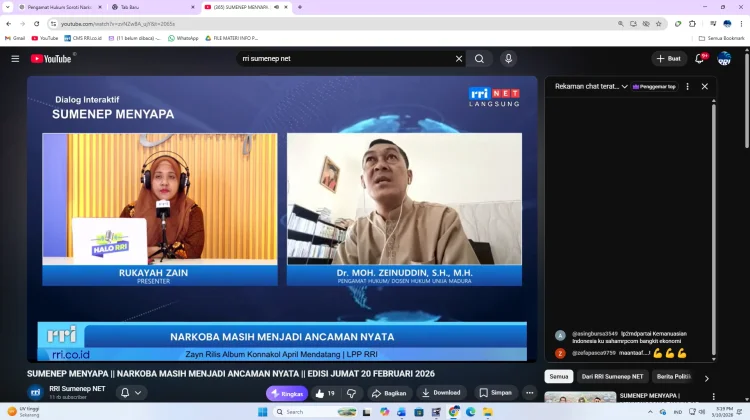Open RRI Sumenep NET channel avatar
The width and height of the screenshot is (750, 420).
pos(35,393)
